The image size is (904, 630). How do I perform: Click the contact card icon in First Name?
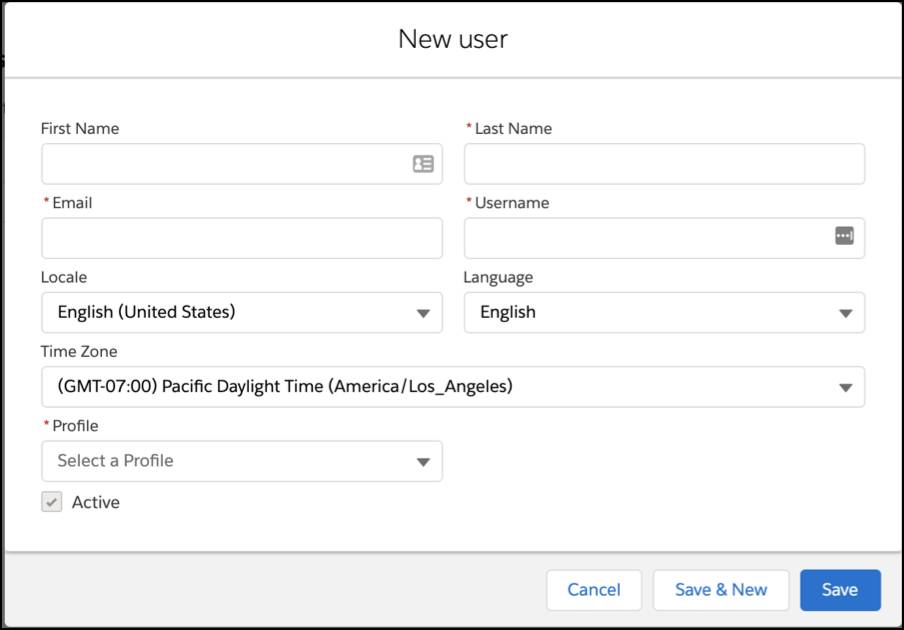pos(423,164)
